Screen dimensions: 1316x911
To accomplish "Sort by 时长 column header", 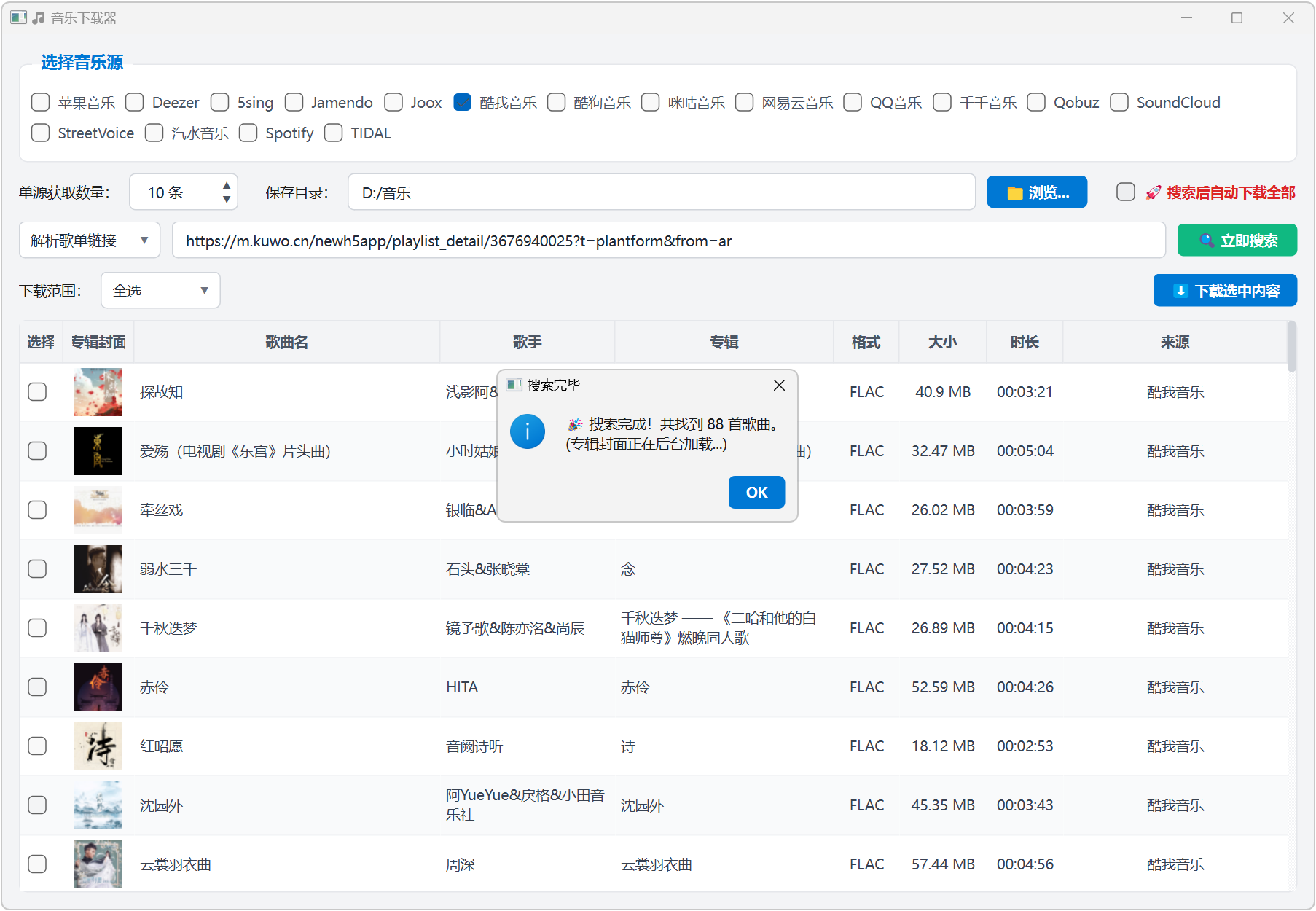I will pyautogui.click(x=1025, y=342).
